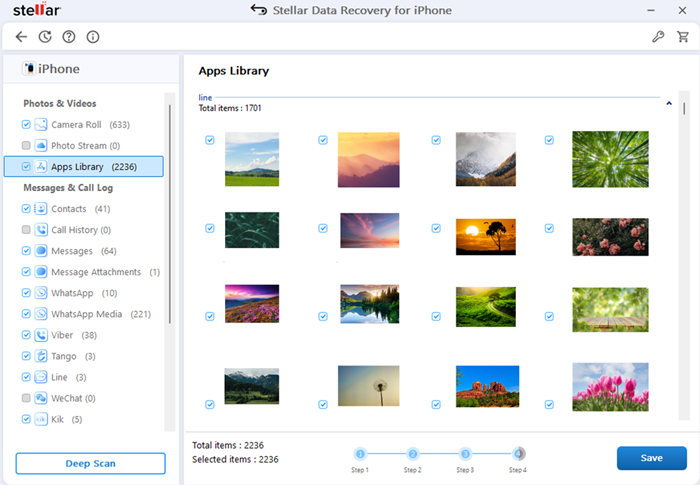Screen dimensions: 700x485
Task: Click the 'Messages & Call Log' heading
Action: tap(68, 188)
